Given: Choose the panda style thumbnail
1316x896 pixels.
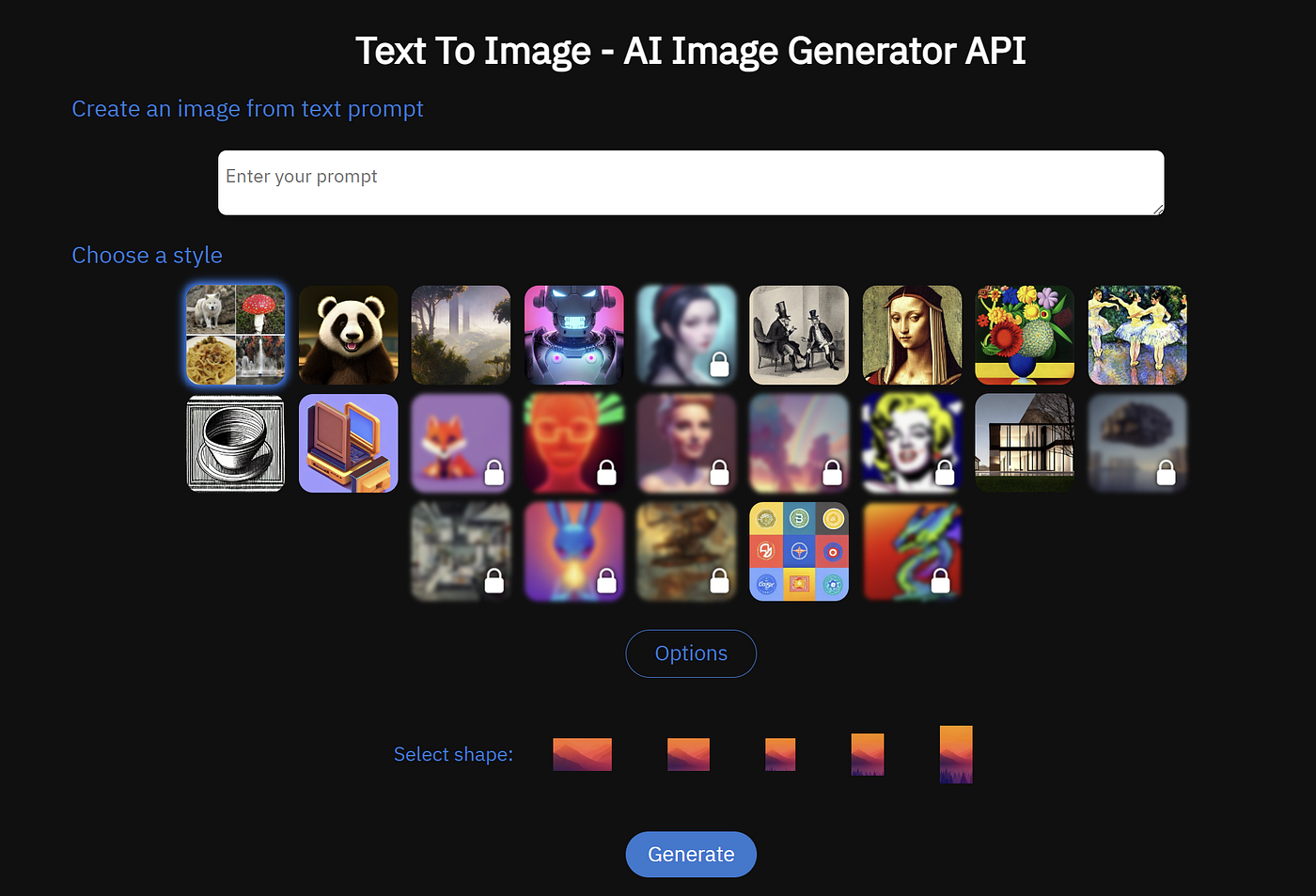Looking at the screenshot, I should pyautogui.click(x=348, y=335).
